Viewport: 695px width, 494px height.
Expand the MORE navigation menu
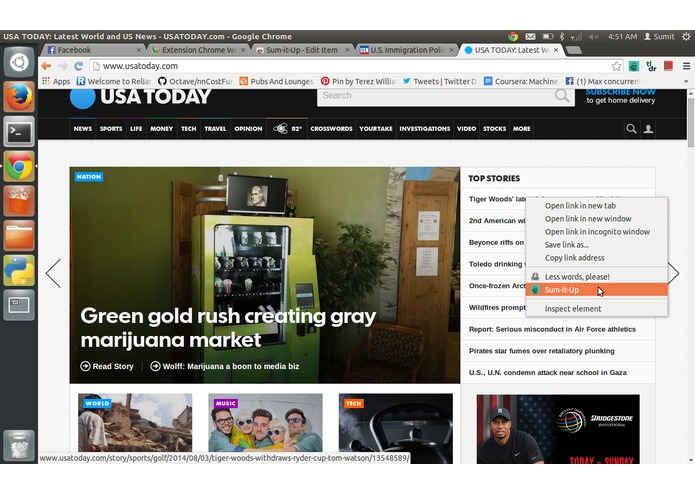pos(521,128)
